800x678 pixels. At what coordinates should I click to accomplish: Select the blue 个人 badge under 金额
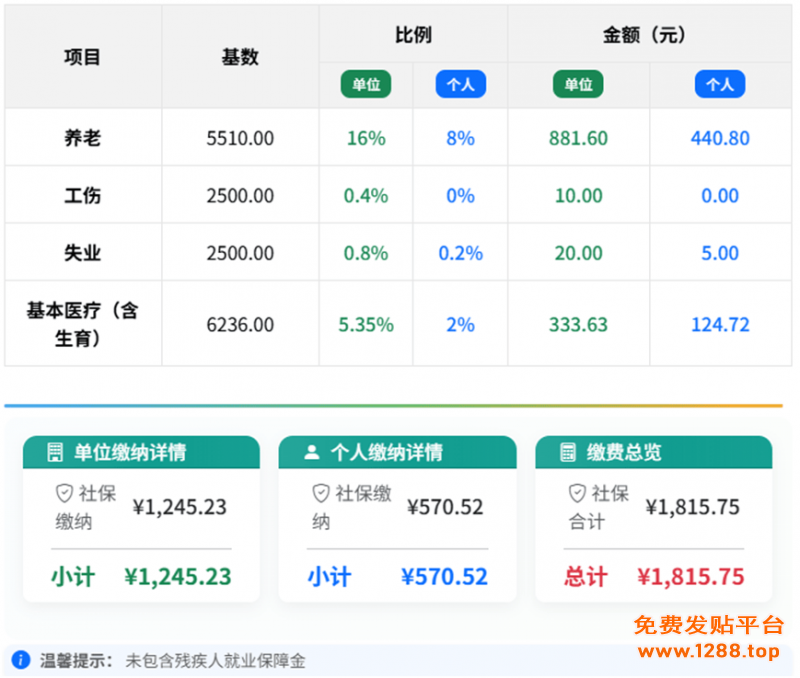click(x=720, y=84)
